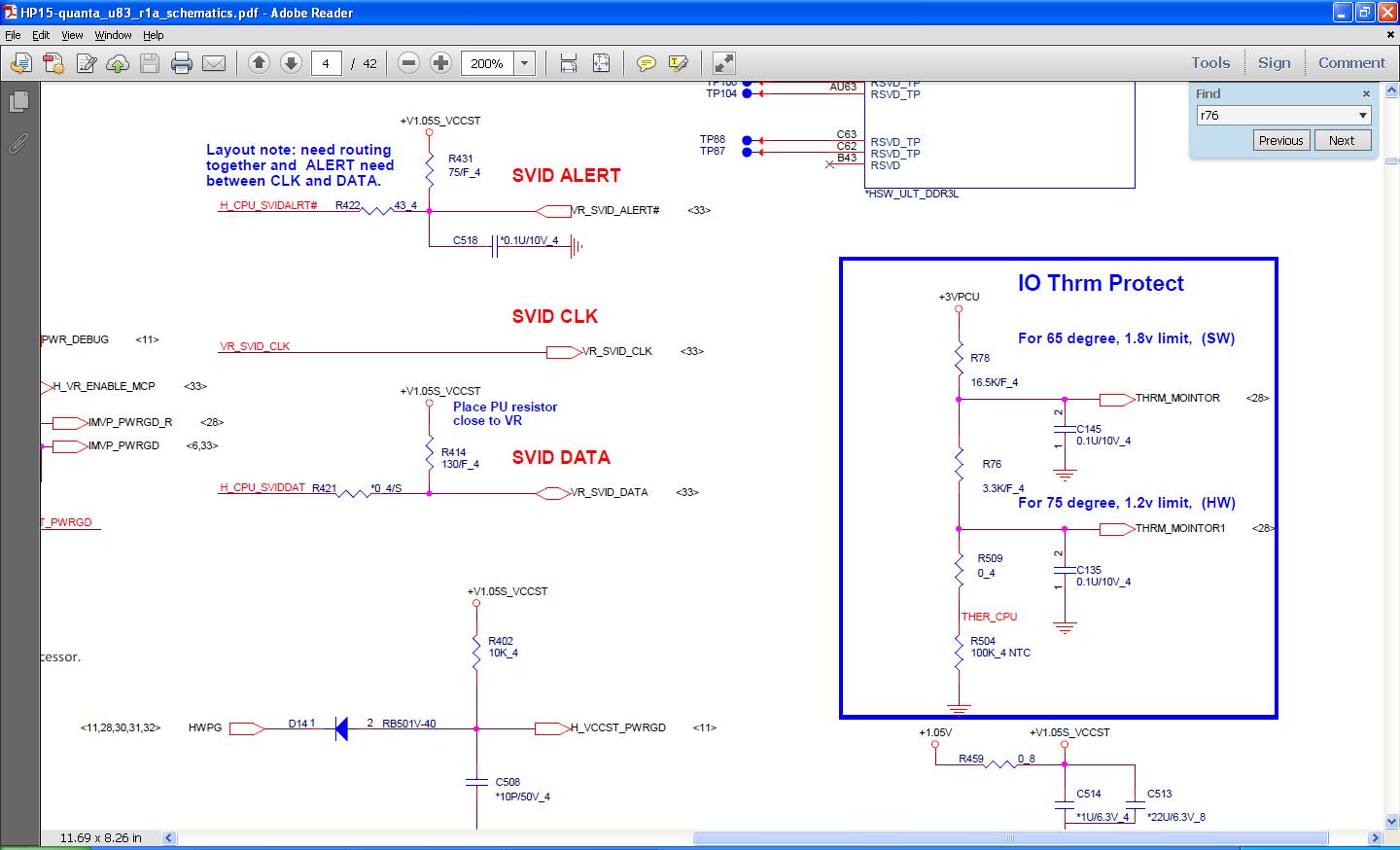Viewport: 1400px width, 850px height.
Task: Open the Edit menu
Action: point(41,35)
